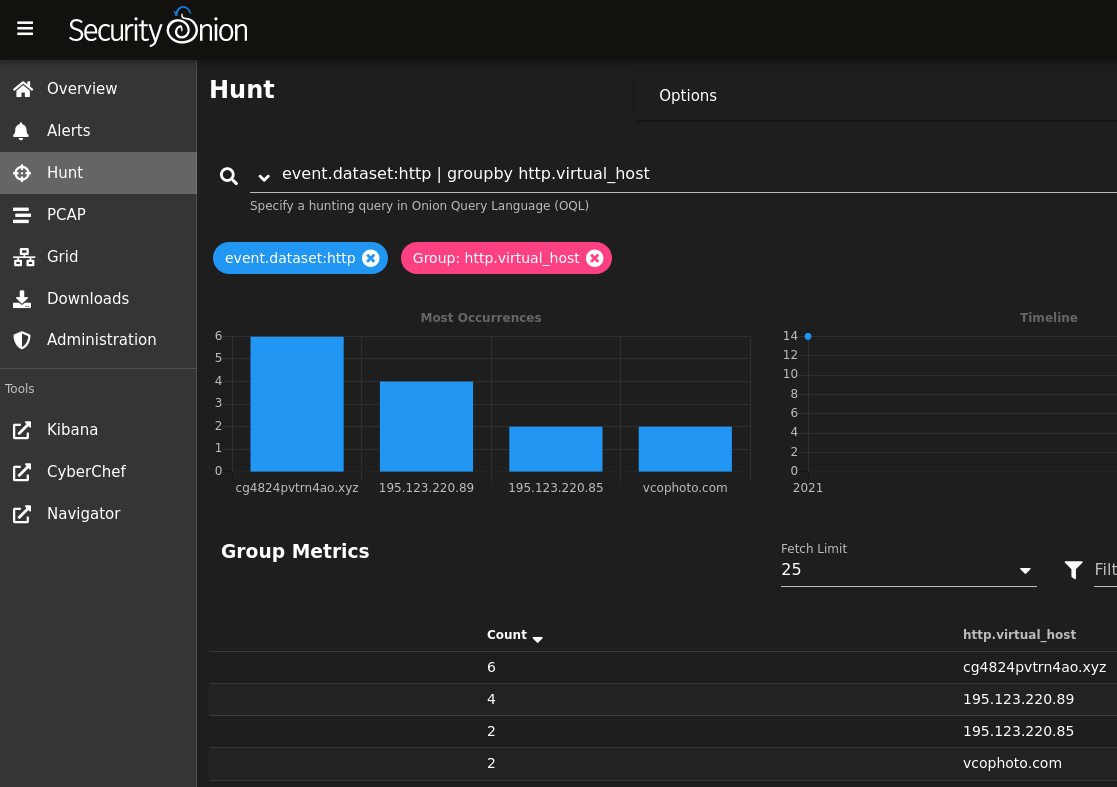Click the Kibana external-link icon
1117x787 pixels.
[x=22, y=429]
